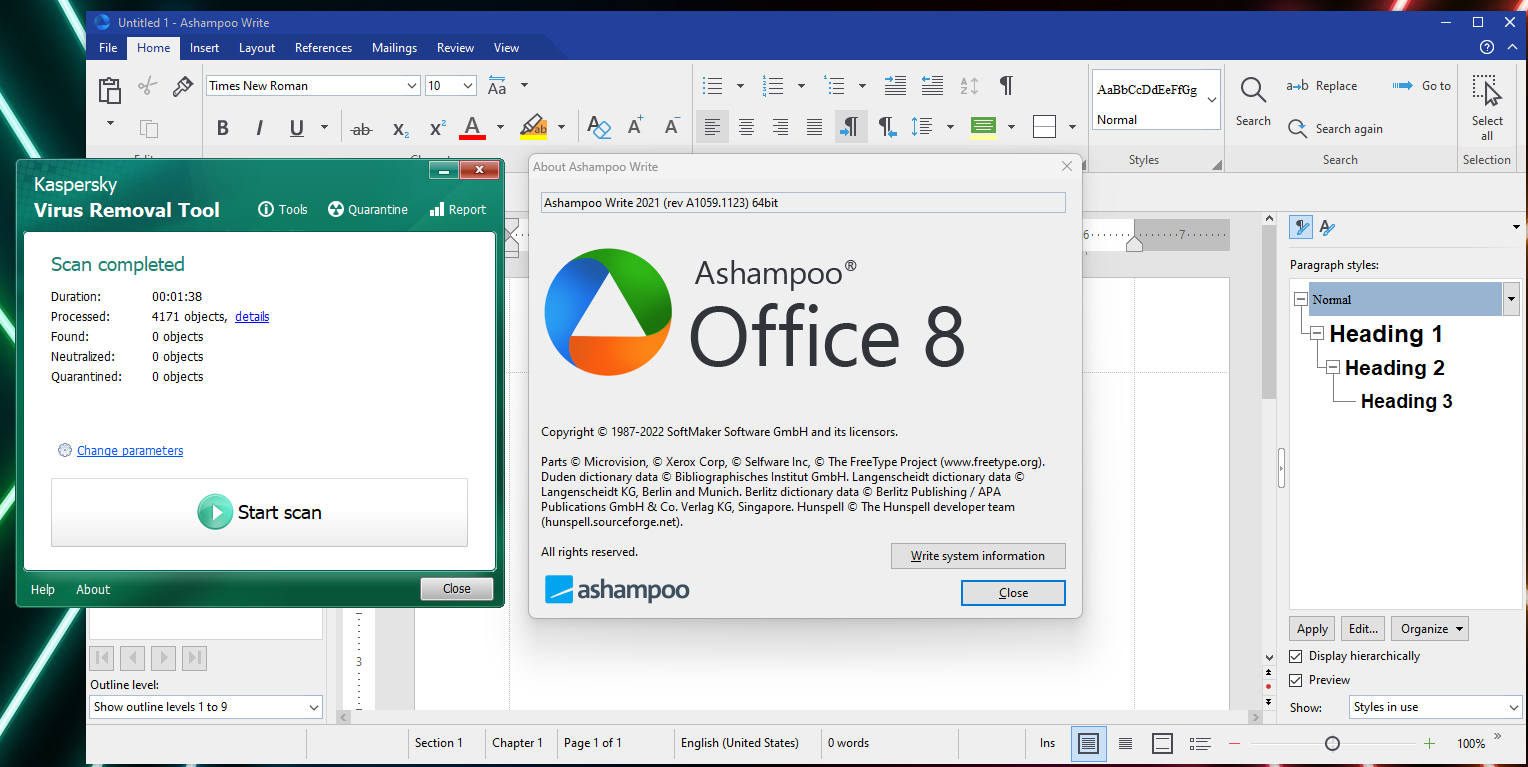Apply strikethrough formatting icon
The width and height of the screenshot is (1528, 767).
(x=362, y=128)
